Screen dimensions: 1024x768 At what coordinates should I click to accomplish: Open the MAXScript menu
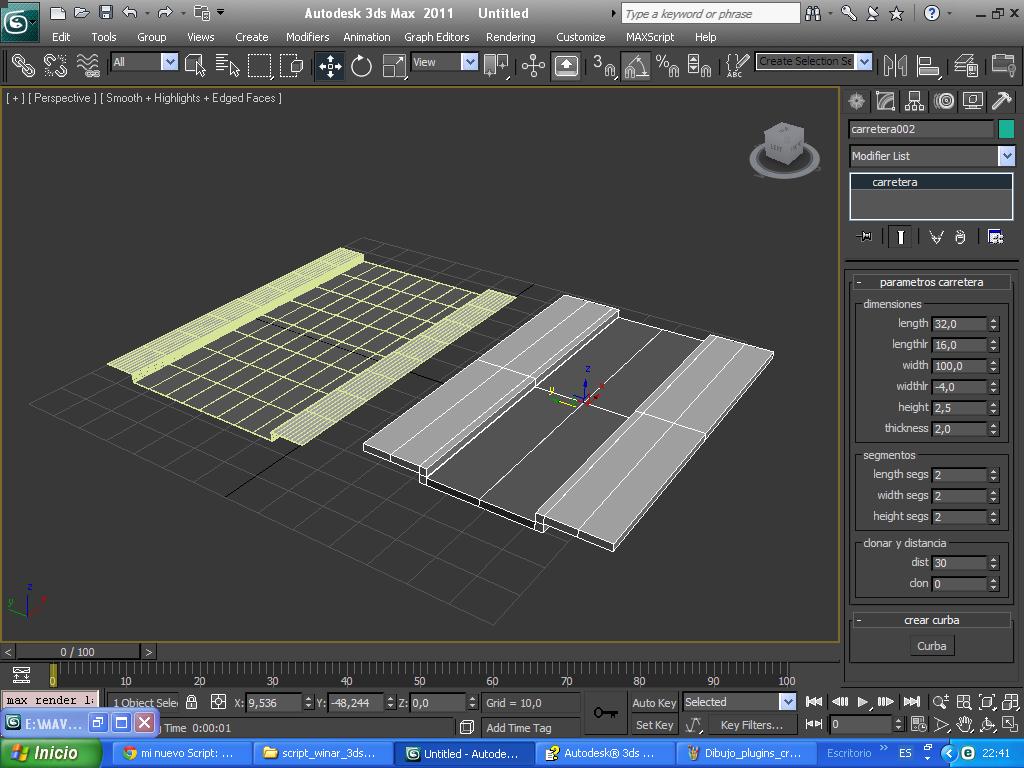[649, 37]
